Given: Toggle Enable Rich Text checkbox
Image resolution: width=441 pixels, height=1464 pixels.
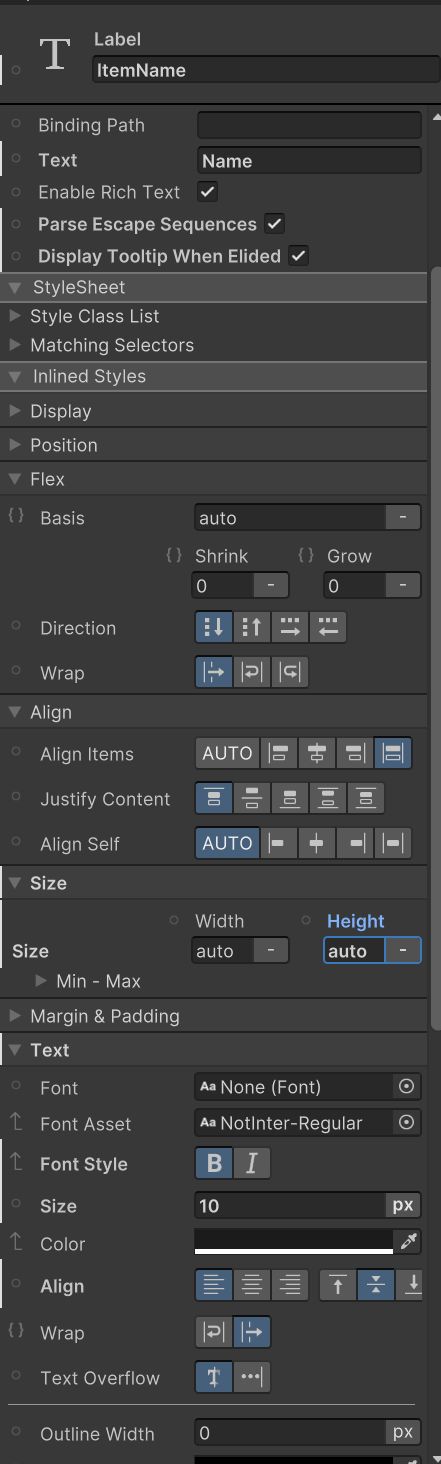Looking at the screenshot, I should tap(208, 191).
